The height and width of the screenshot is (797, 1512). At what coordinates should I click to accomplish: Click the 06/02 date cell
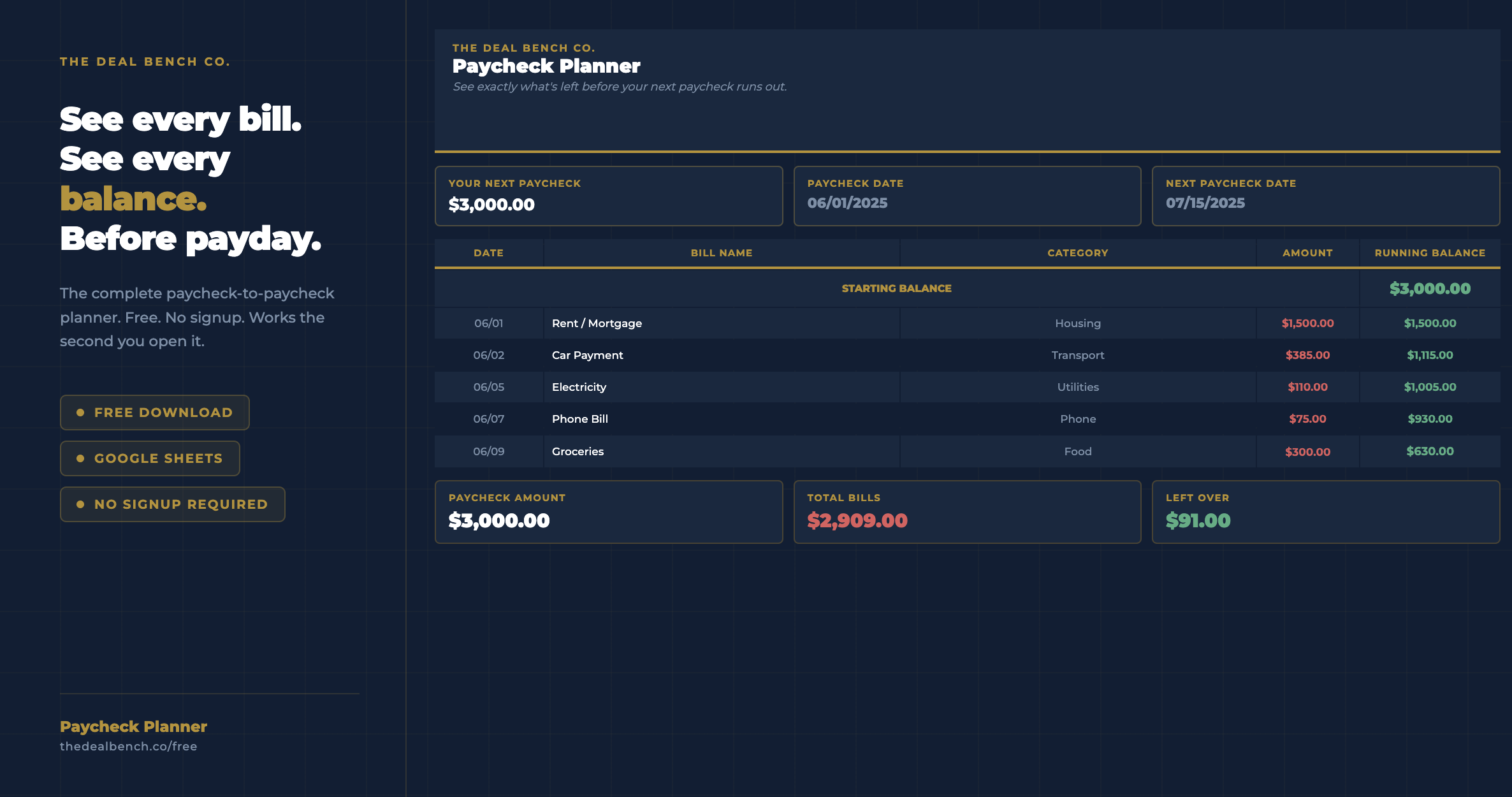(488, 355)
